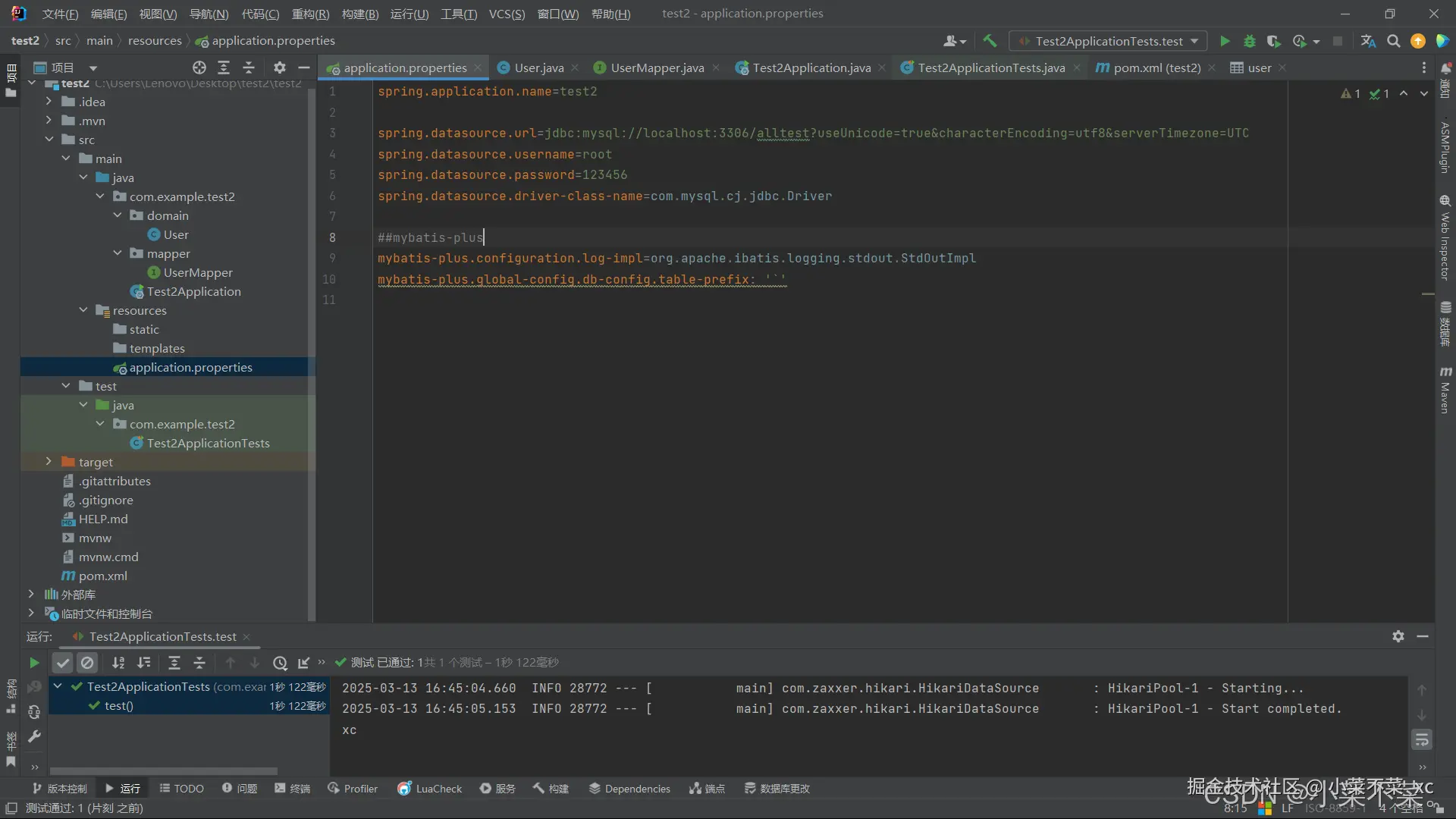The height and width of the screenshot is (819, 1456).
Task: Rerun the test with green play icon in run panel
Action: point(34,663)
